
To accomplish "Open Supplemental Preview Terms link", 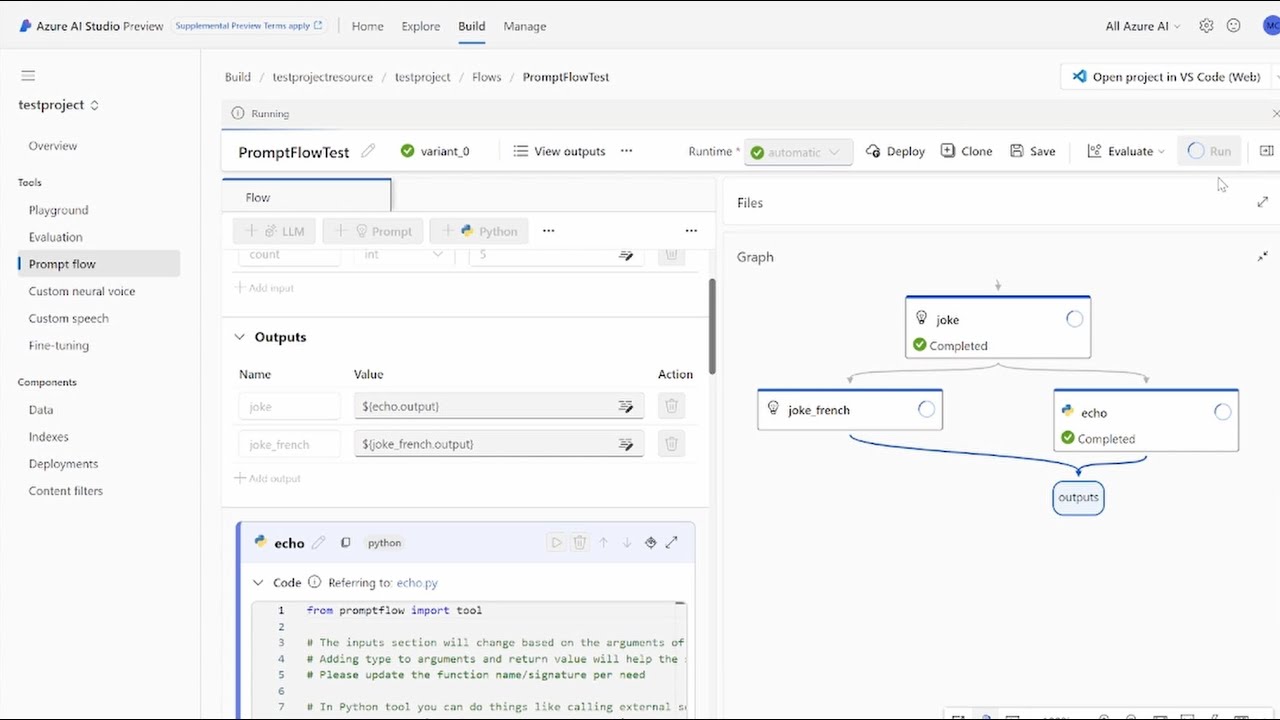I will click(249, 26).
